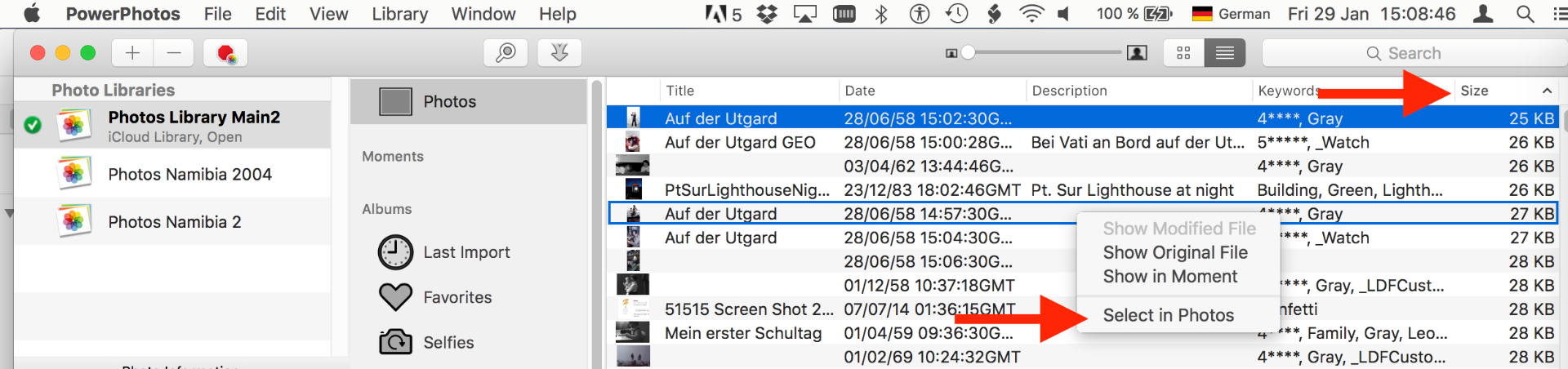Click the green checkmark on Photos Library Main2
Viewport: 1568px width, 369px height.
[x=33, y=125]
